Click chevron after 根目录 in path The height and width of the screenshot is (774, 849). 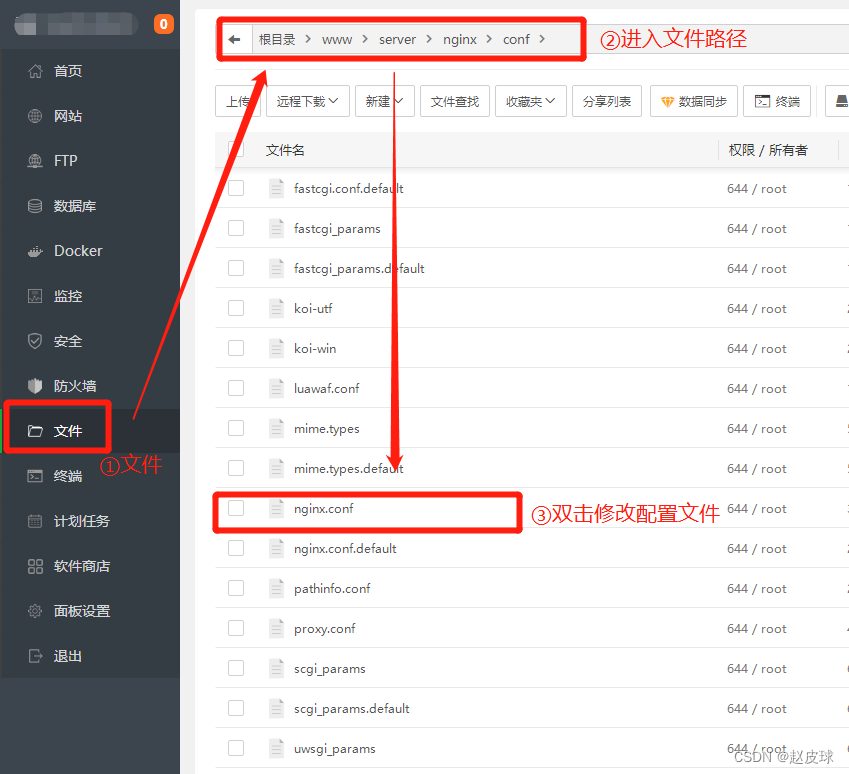(308, 39)
